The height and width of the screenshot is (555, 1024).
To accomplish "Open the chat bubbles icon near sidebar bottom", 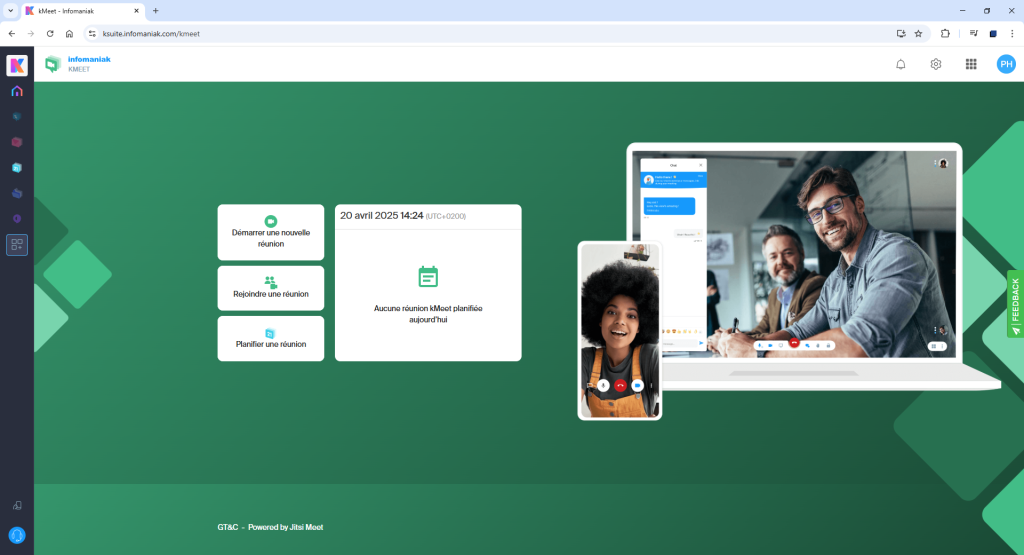I will click(x=17, y=505).
